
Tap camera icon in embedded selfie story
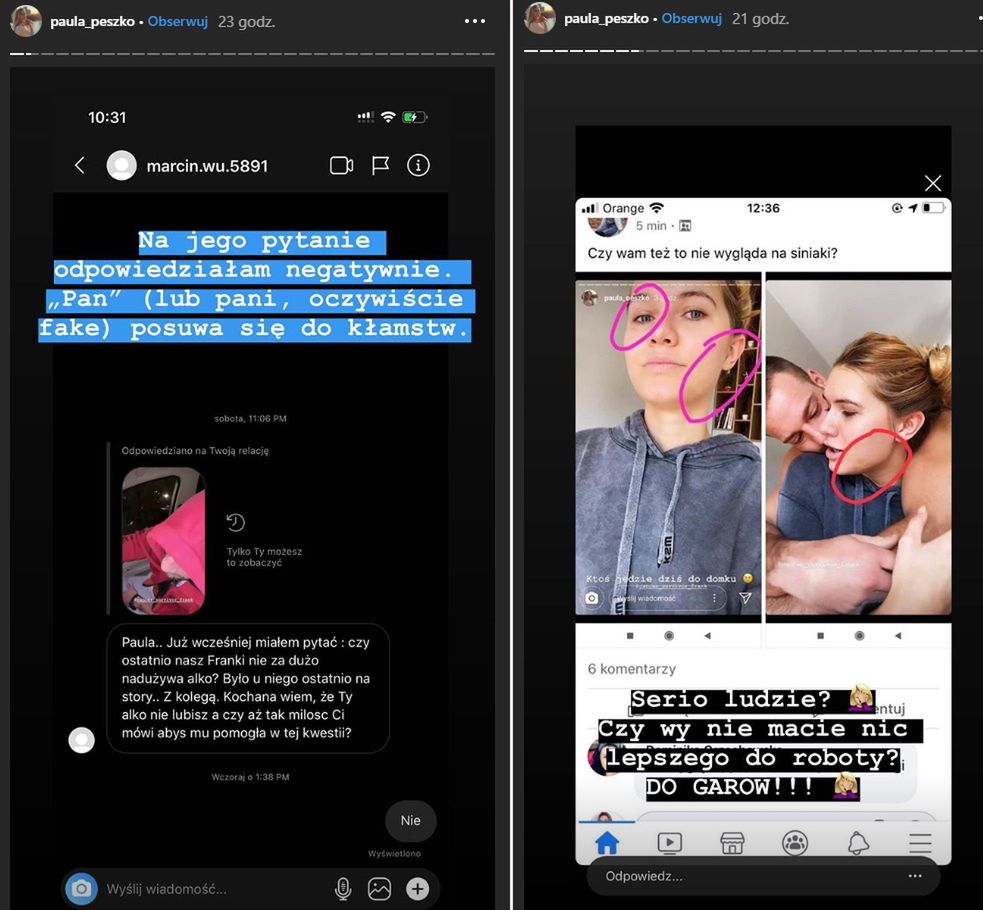tap(591, 599)
